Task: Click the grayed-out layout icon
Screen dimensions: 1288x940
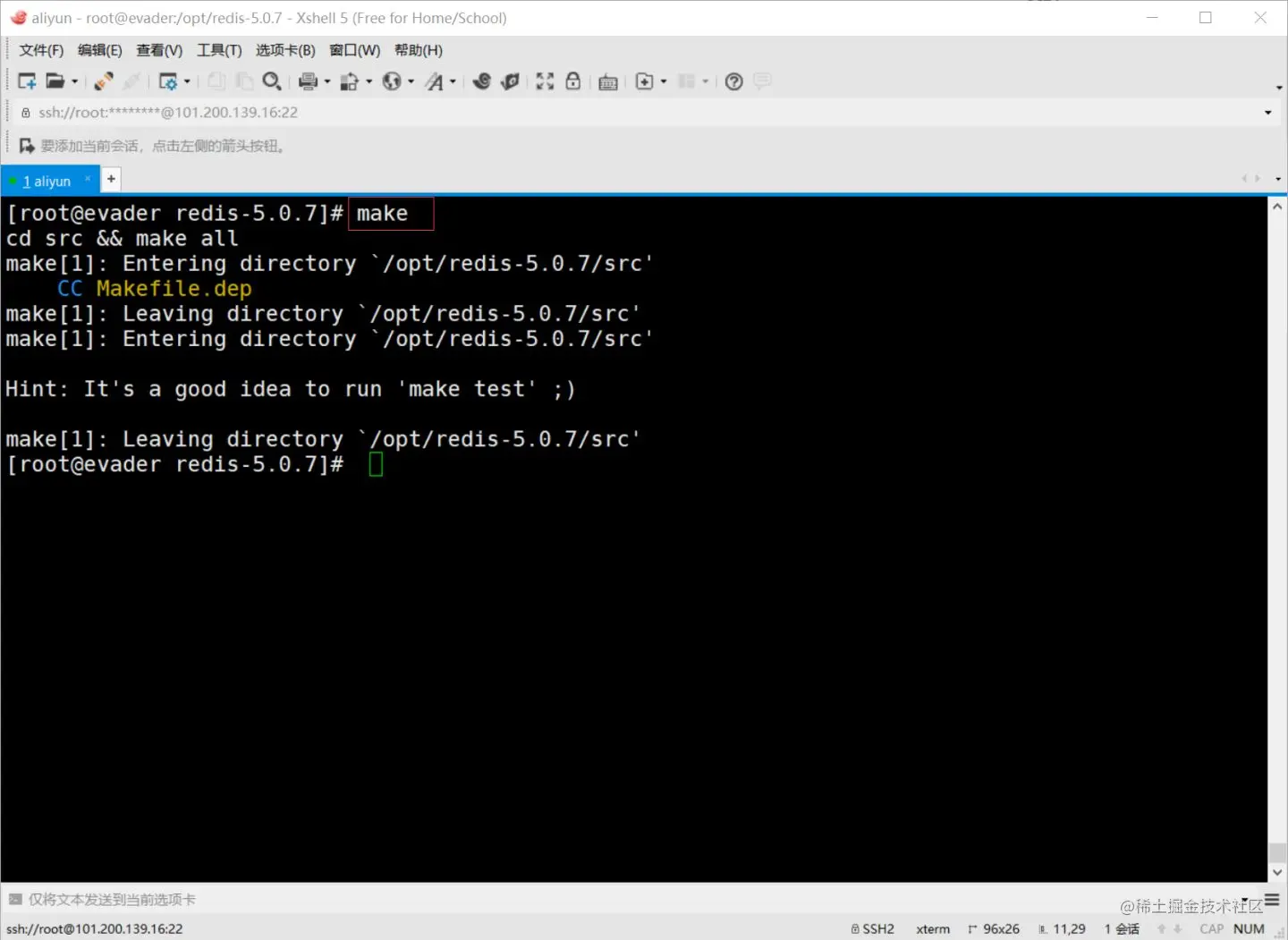Action: pos(686,81)
